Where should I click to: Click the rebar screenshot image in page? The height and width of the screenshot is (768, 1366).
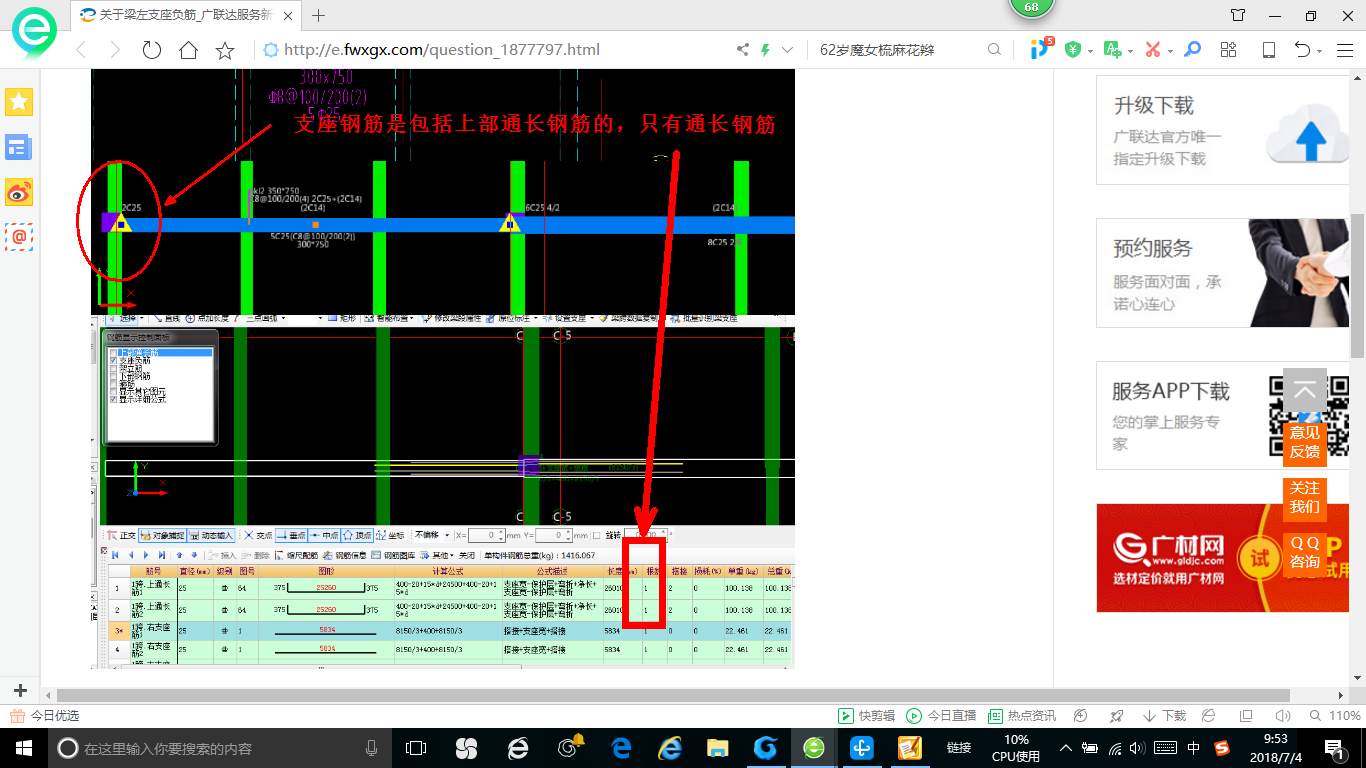pyautogui.click(x=443, y=368)
